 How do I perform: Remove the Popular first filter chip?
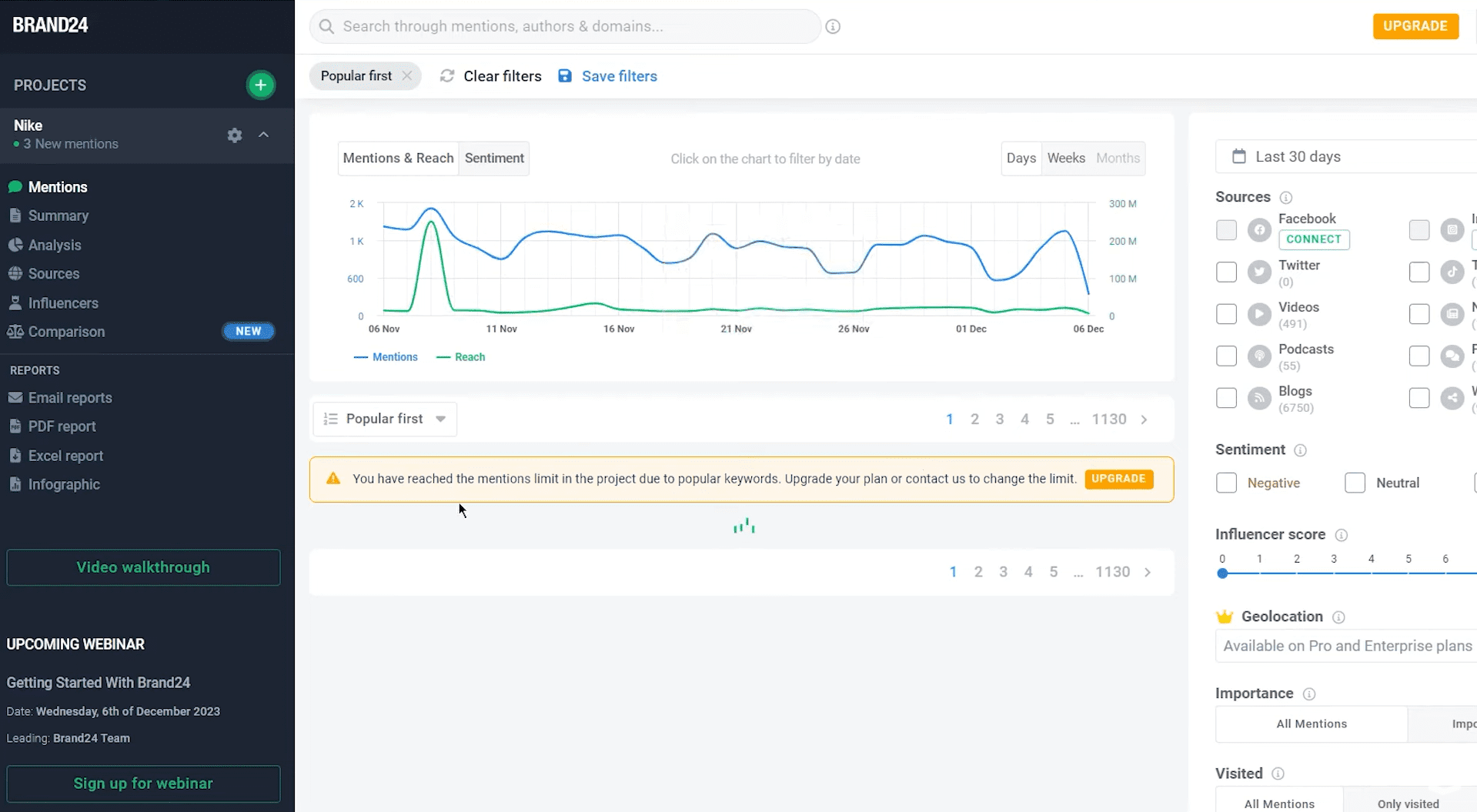(x=407, y=75)
